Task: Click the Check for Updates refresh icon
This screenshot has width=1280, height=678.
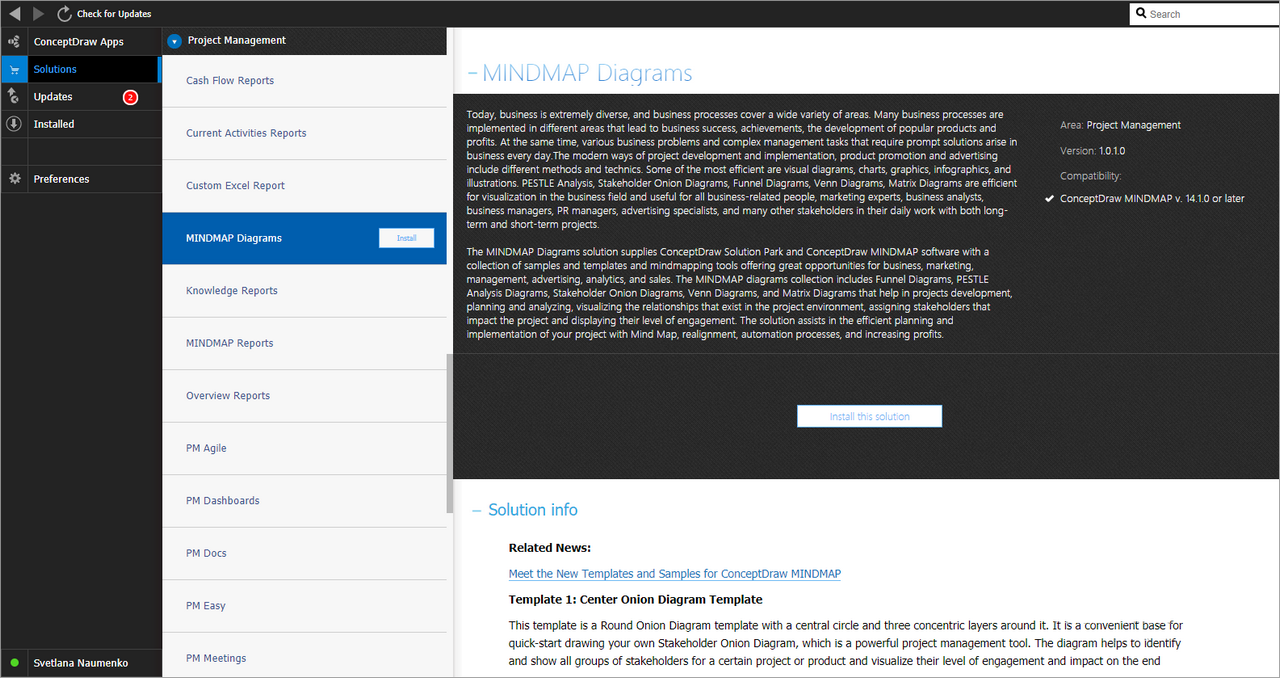Action: [64, 14]
